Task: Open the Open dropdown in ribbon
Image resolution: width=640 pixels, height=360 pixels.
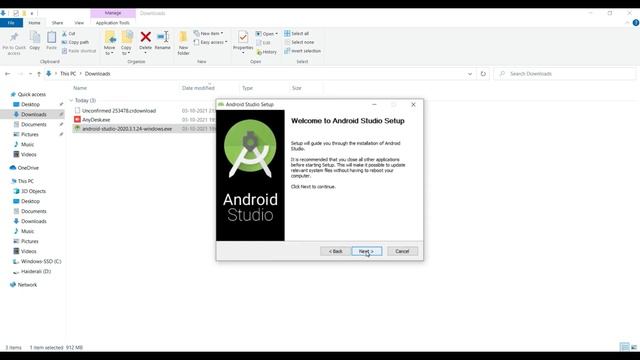Action: click(x=267, y=33)
